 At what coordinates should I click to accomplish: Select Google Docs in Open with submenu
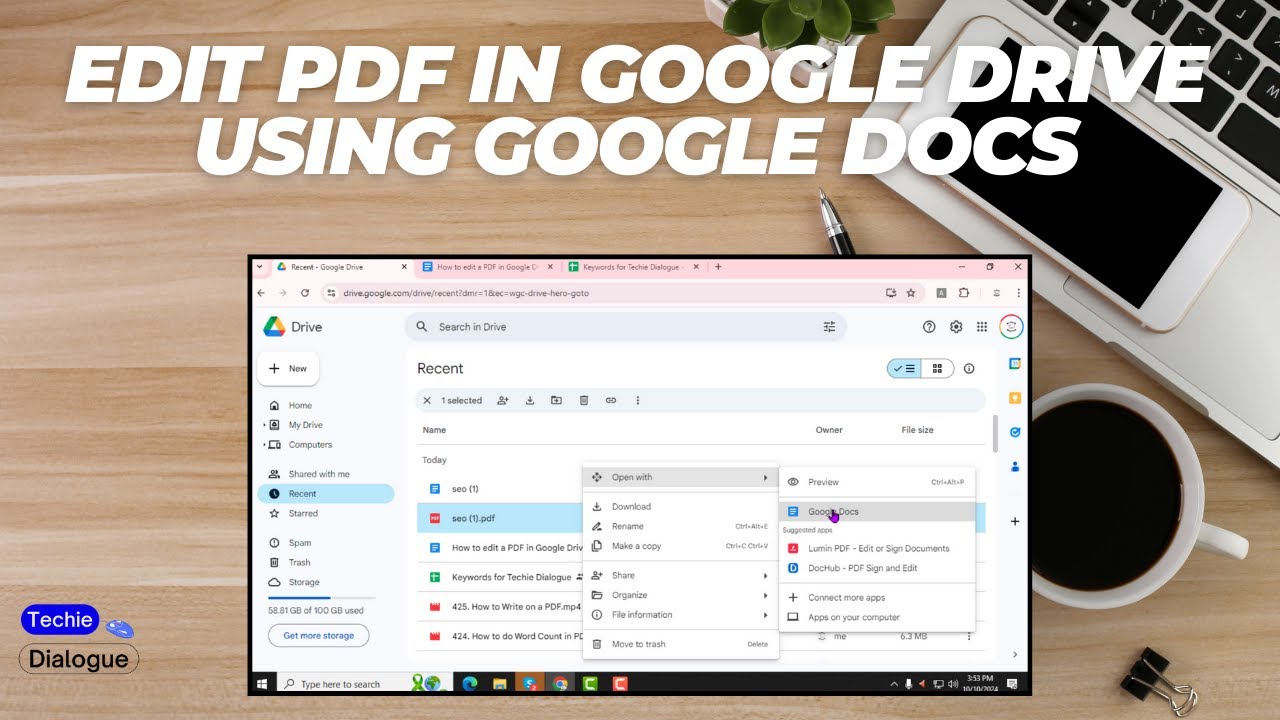point(877,512)
